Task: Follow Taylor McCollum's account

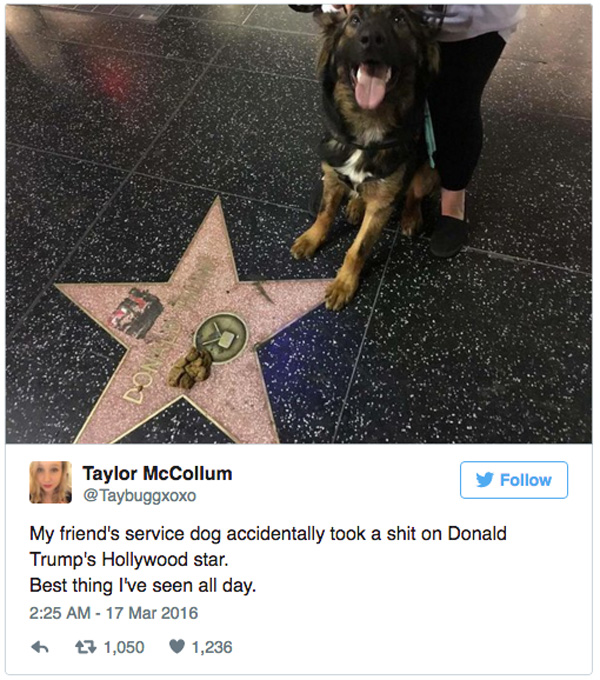Action: pos(514,480)
